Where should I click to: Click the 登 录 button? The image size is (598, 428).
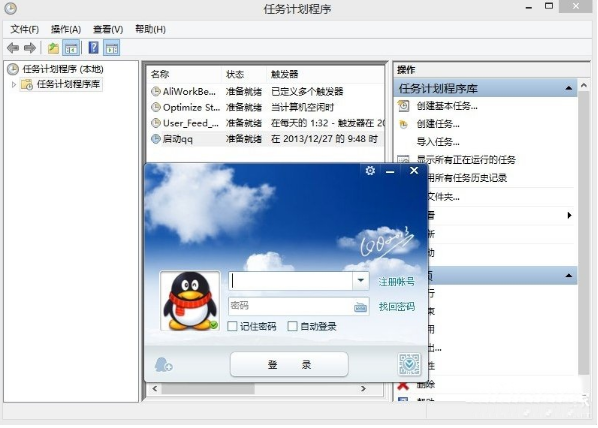pyautogui.click(x=289, y=365)
